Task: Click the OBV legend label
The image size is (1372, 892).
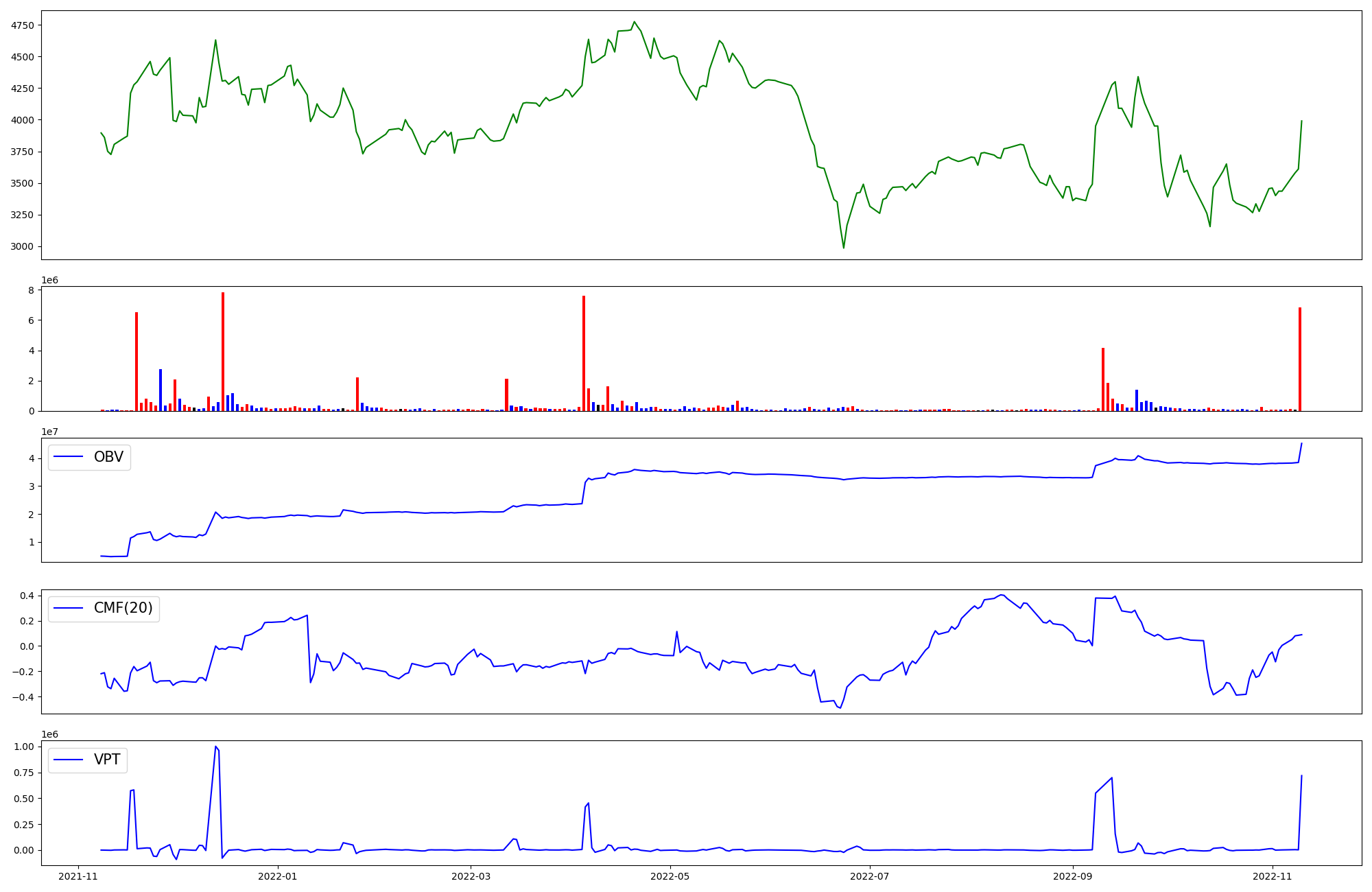Action: (x=108, y=457)
